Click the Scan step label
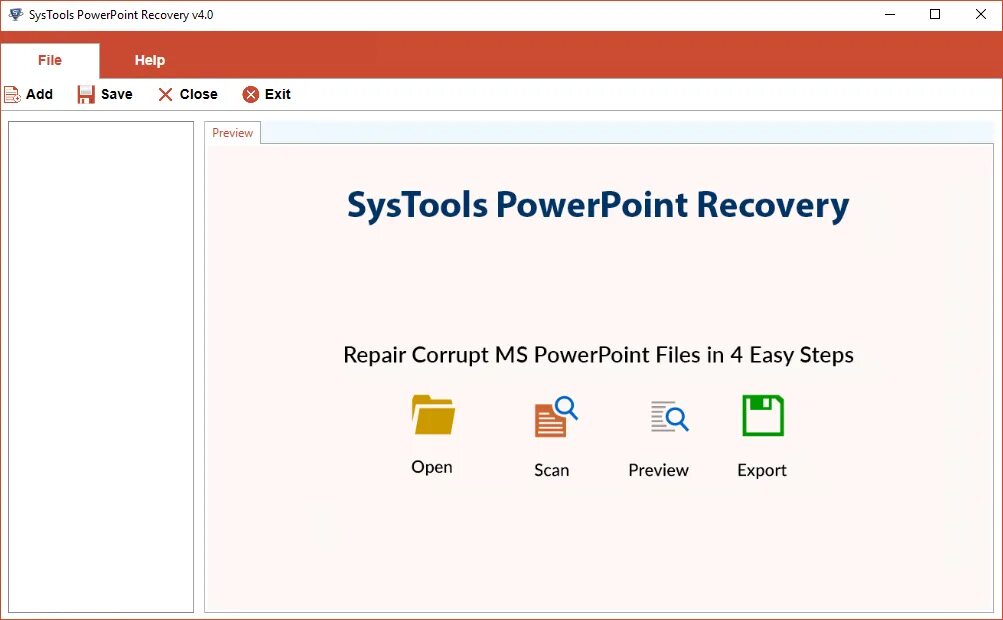1003x620 pixels. [551, 470]
